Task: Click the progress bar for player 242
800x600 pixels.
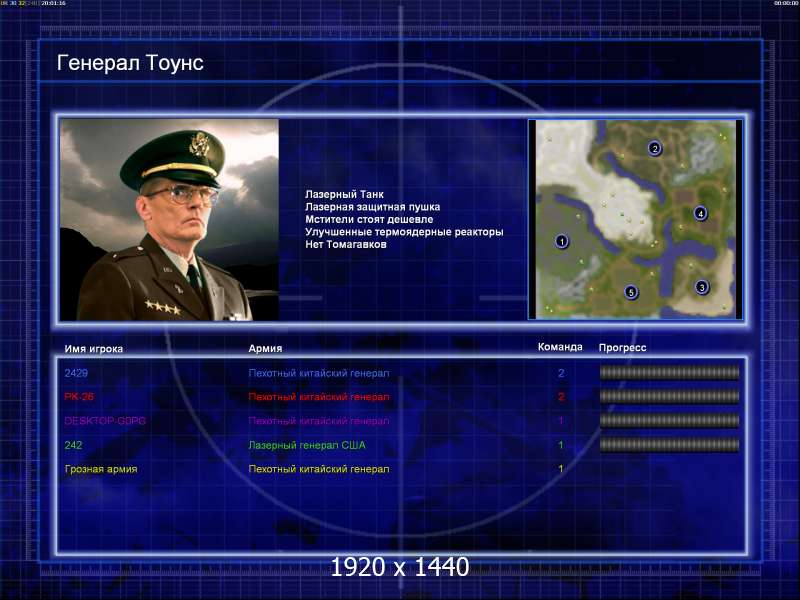Action: (669, 445)
